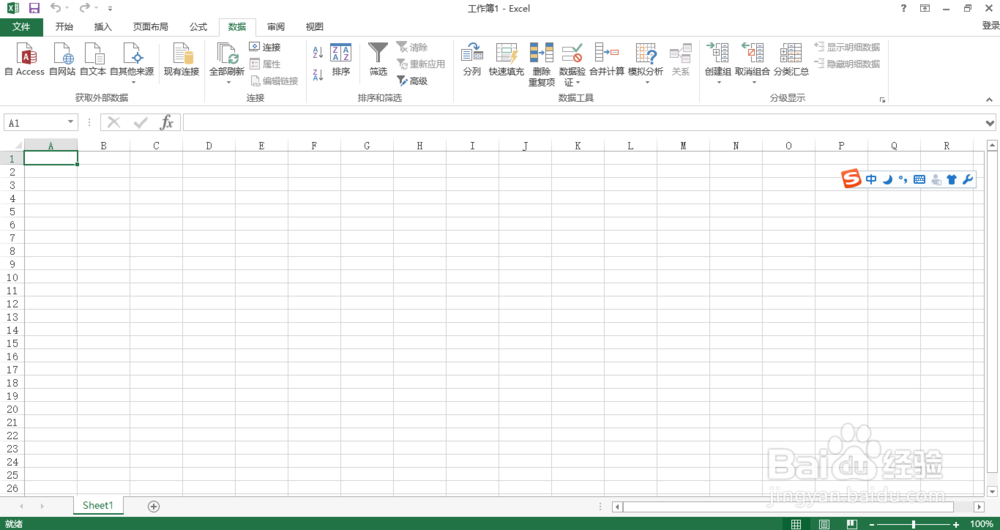Image resolution: width=1000 pixels, height=530 pixels.
Task: Open Excel help question mark
Action: 903,8
